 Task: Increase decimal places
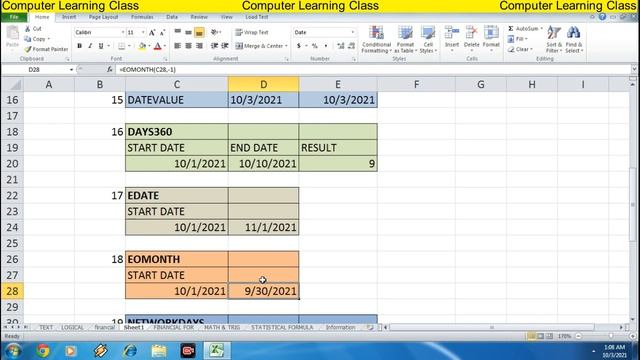click(x=340, y=46)
